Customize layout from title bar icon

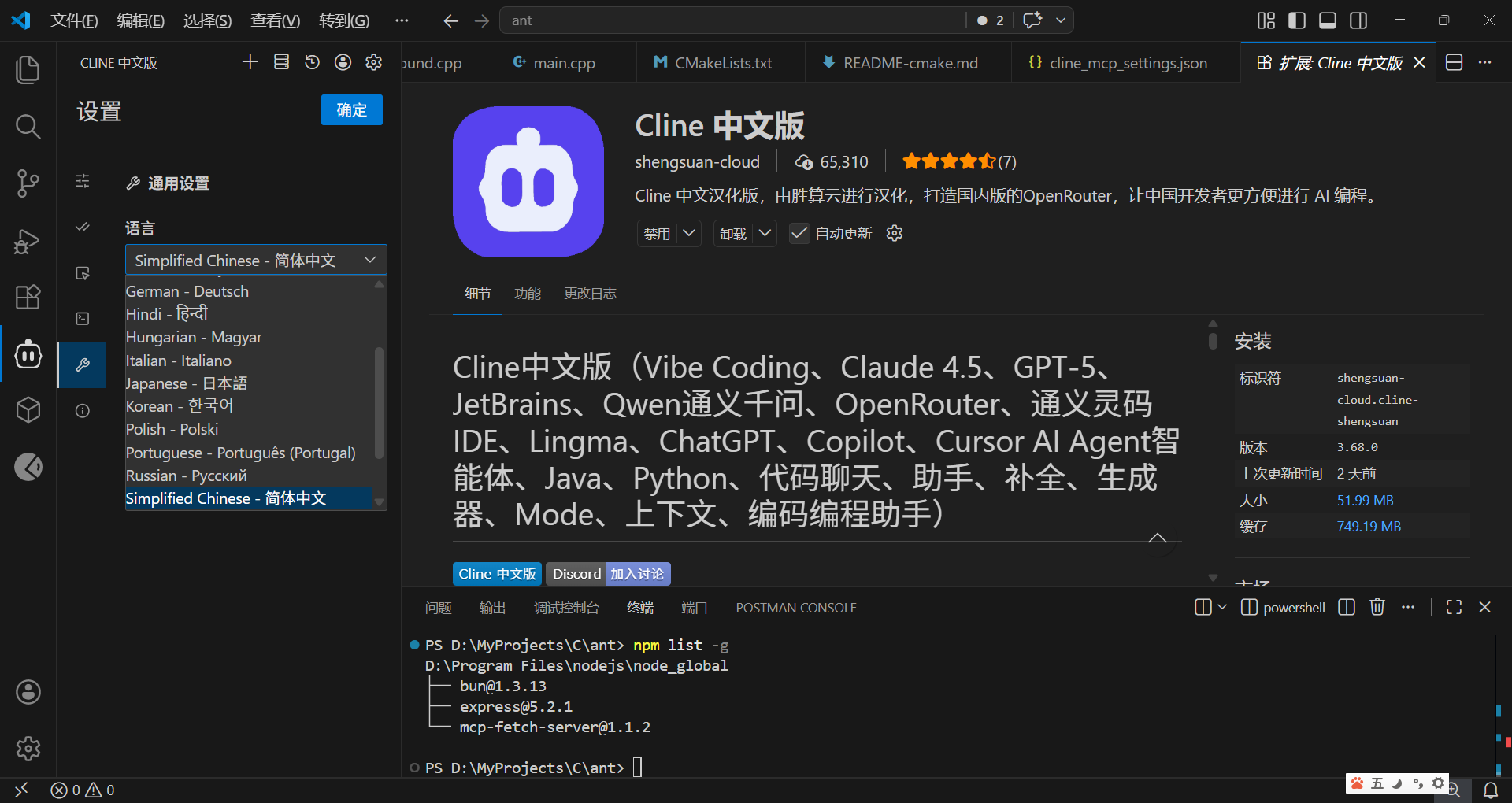[1266, 20]
